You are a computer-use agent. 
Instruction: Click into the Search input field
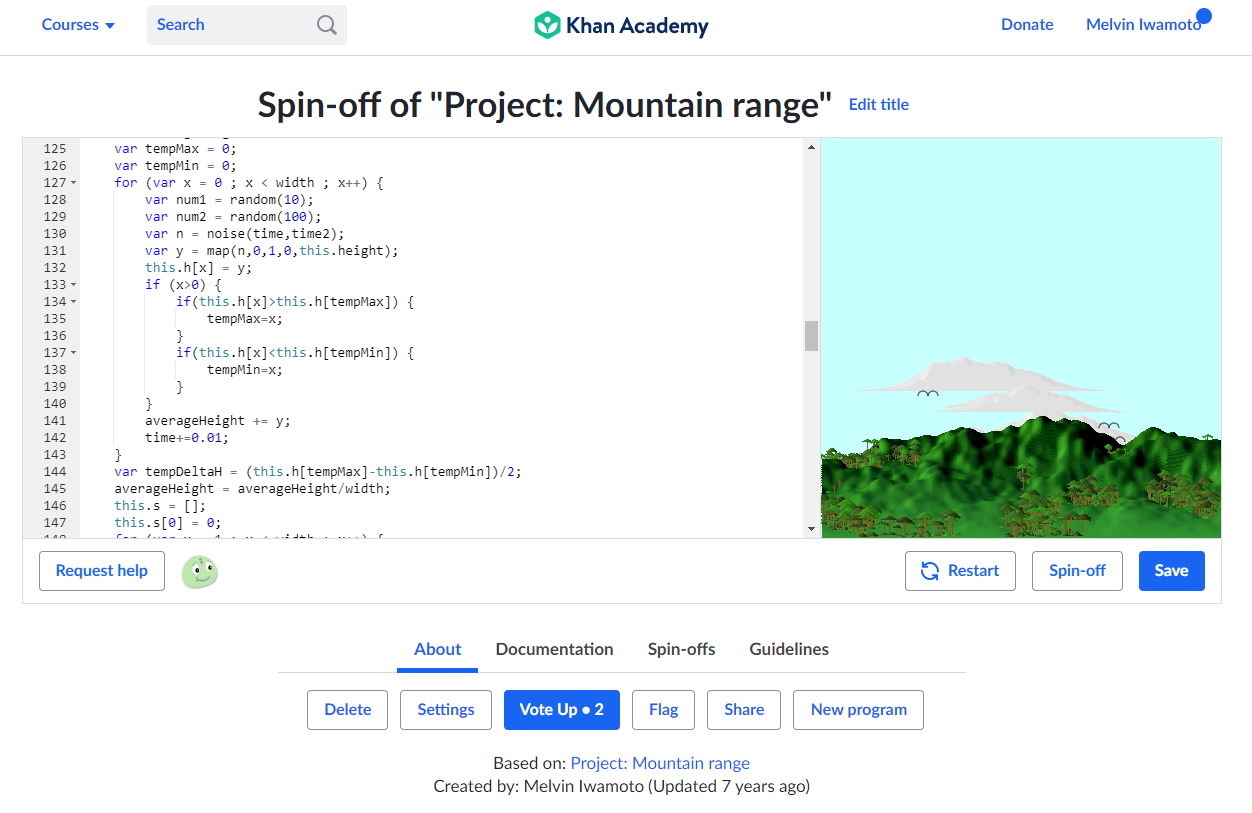click(x=233, y=25)
